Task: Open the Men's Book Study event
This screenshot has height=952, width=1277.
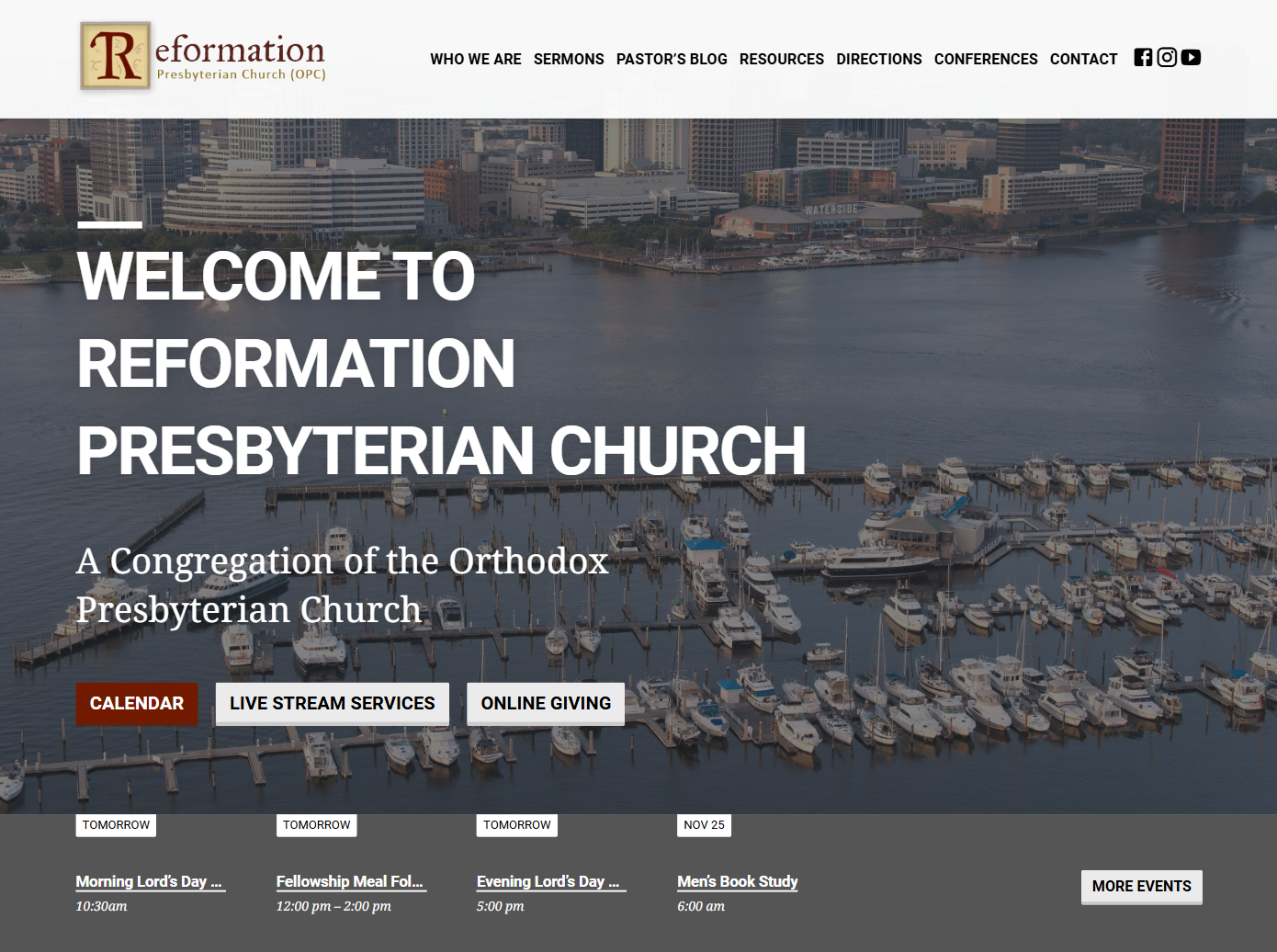Action: (x=737, y=881)
